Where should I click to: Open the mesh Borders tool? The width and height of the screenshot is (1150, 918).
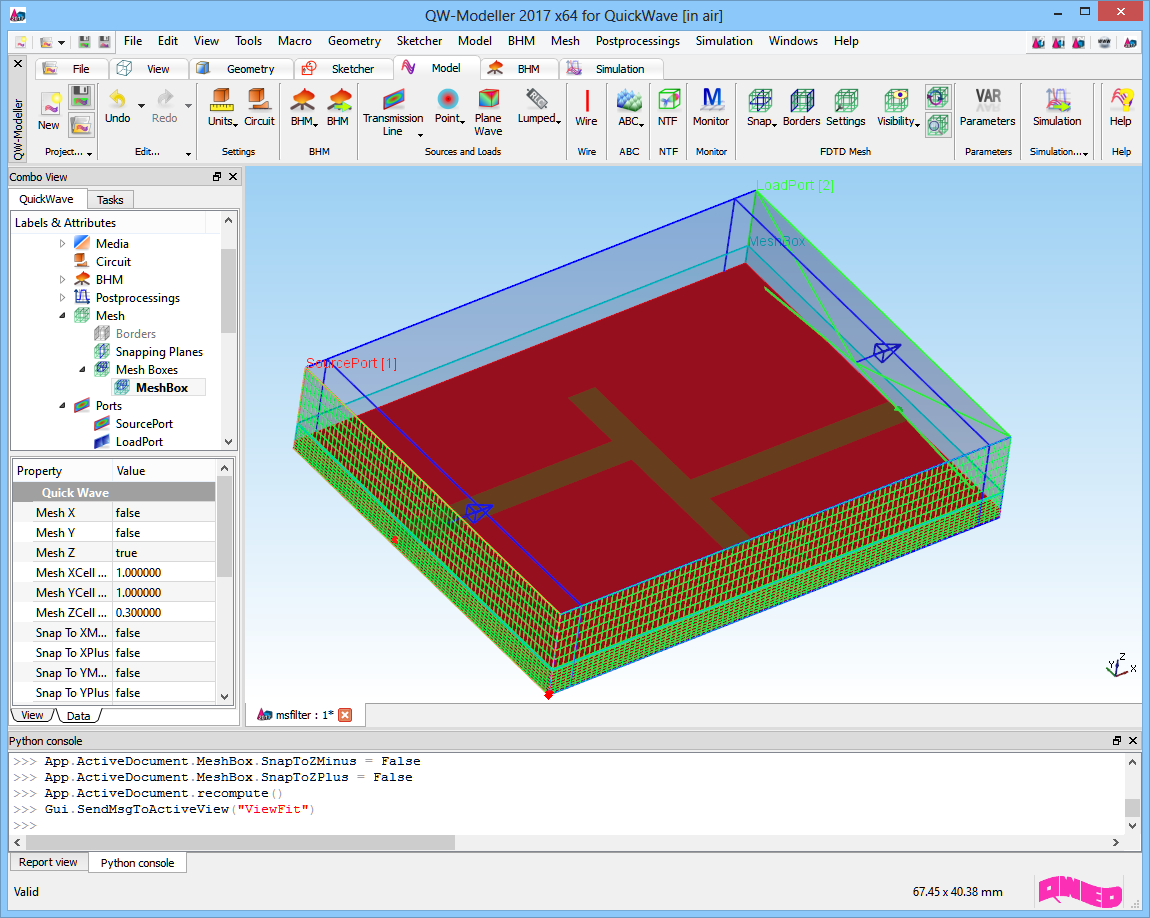(802, 100)
